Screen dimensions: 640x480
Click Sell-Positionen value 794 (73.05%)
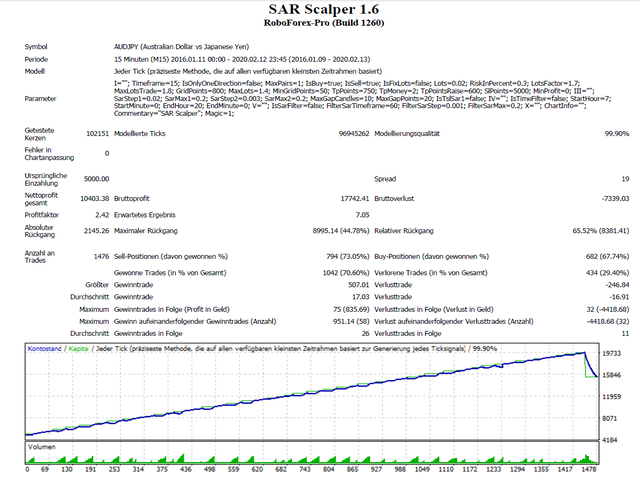point(348,256)
